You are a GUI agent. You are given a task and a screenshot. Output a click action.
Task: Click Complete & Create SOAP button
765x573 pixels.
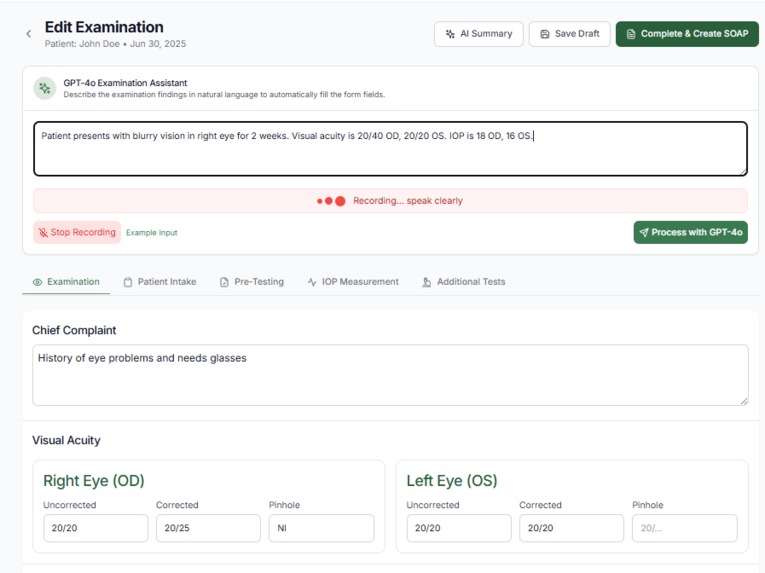pos(687,34)
